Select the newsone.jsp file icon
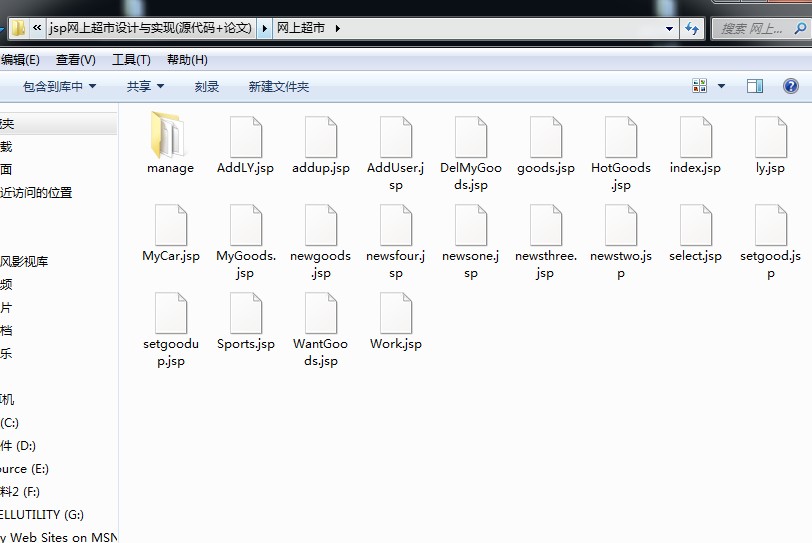Screen dimensions: 812x543 (x=471, y=225)
